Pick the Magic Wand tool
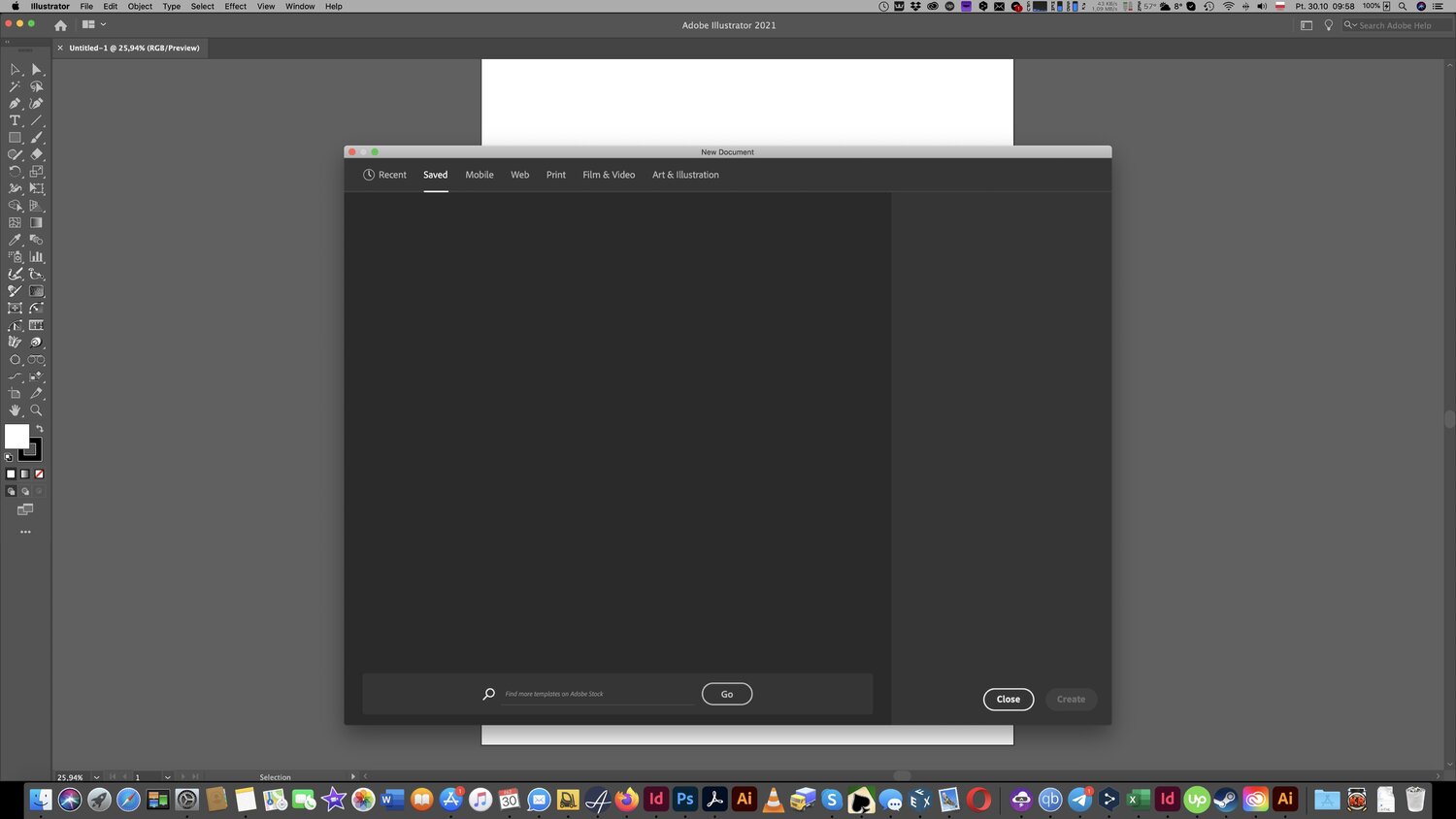Viewport: 1456px width, 819px height. [15, 86]
